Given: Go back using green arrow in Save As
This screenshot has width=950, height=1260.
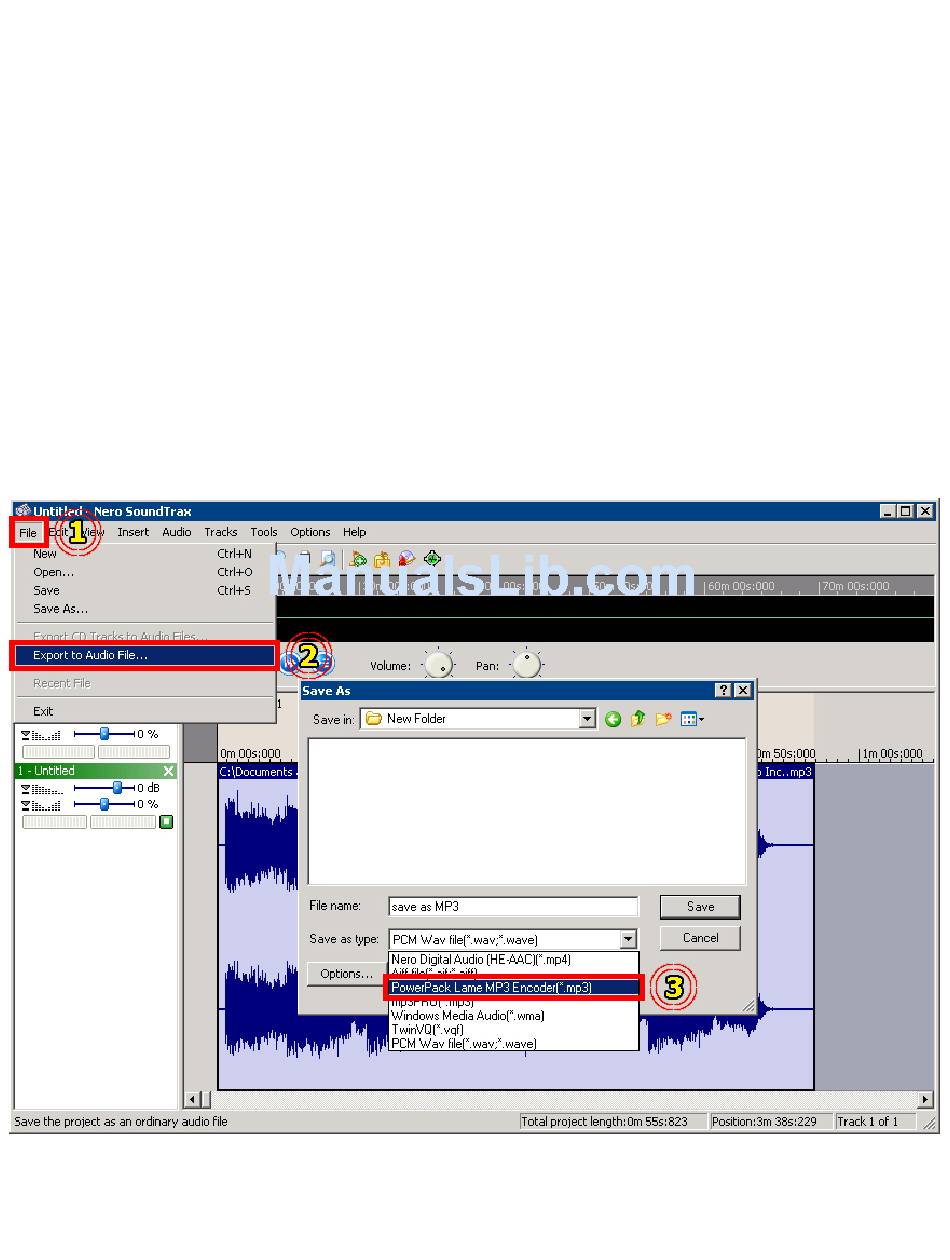Looking at the screenshot, I should [x=613, y=719].
